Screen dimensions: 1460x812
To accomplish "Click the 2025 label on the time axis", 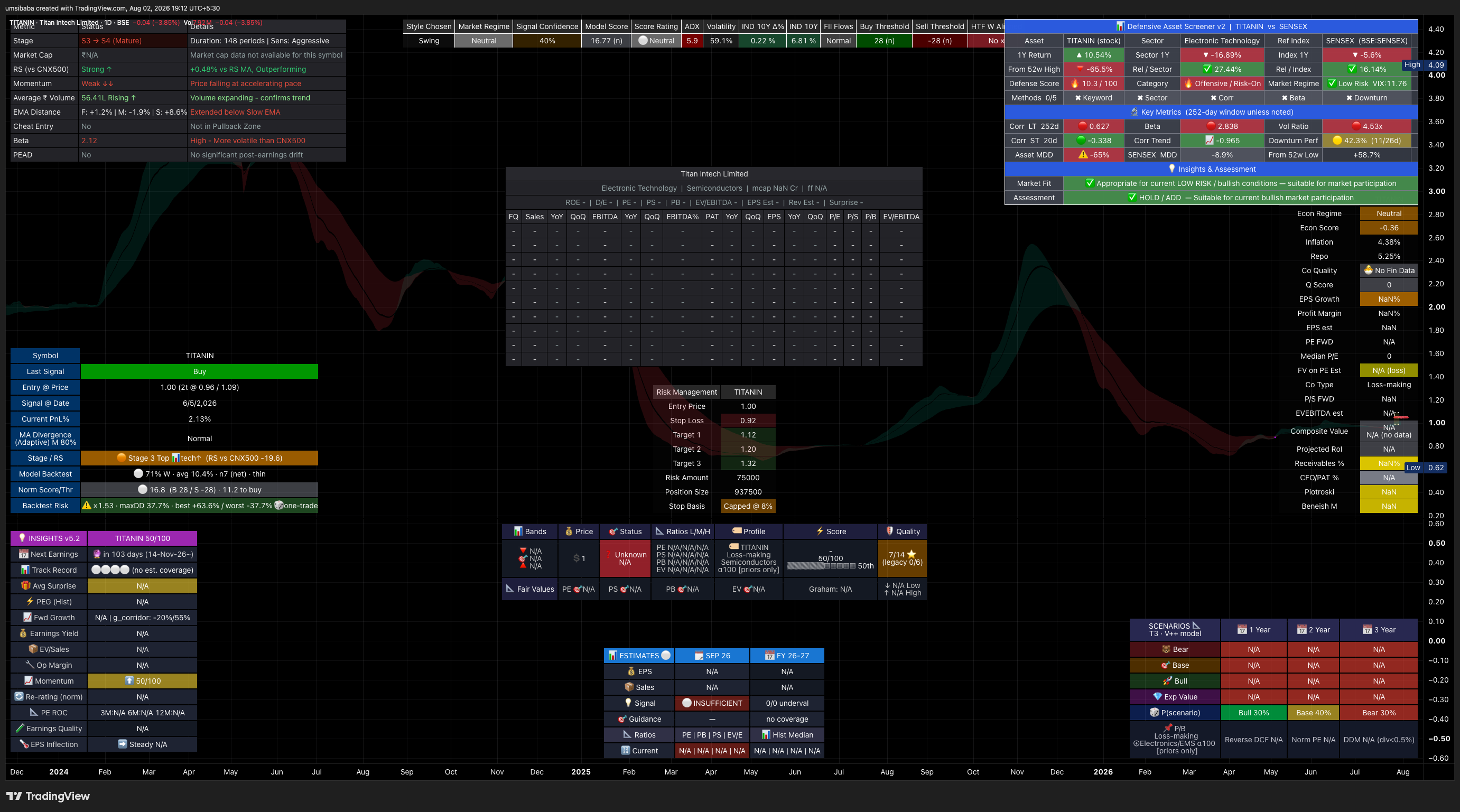I will (581, 772).
